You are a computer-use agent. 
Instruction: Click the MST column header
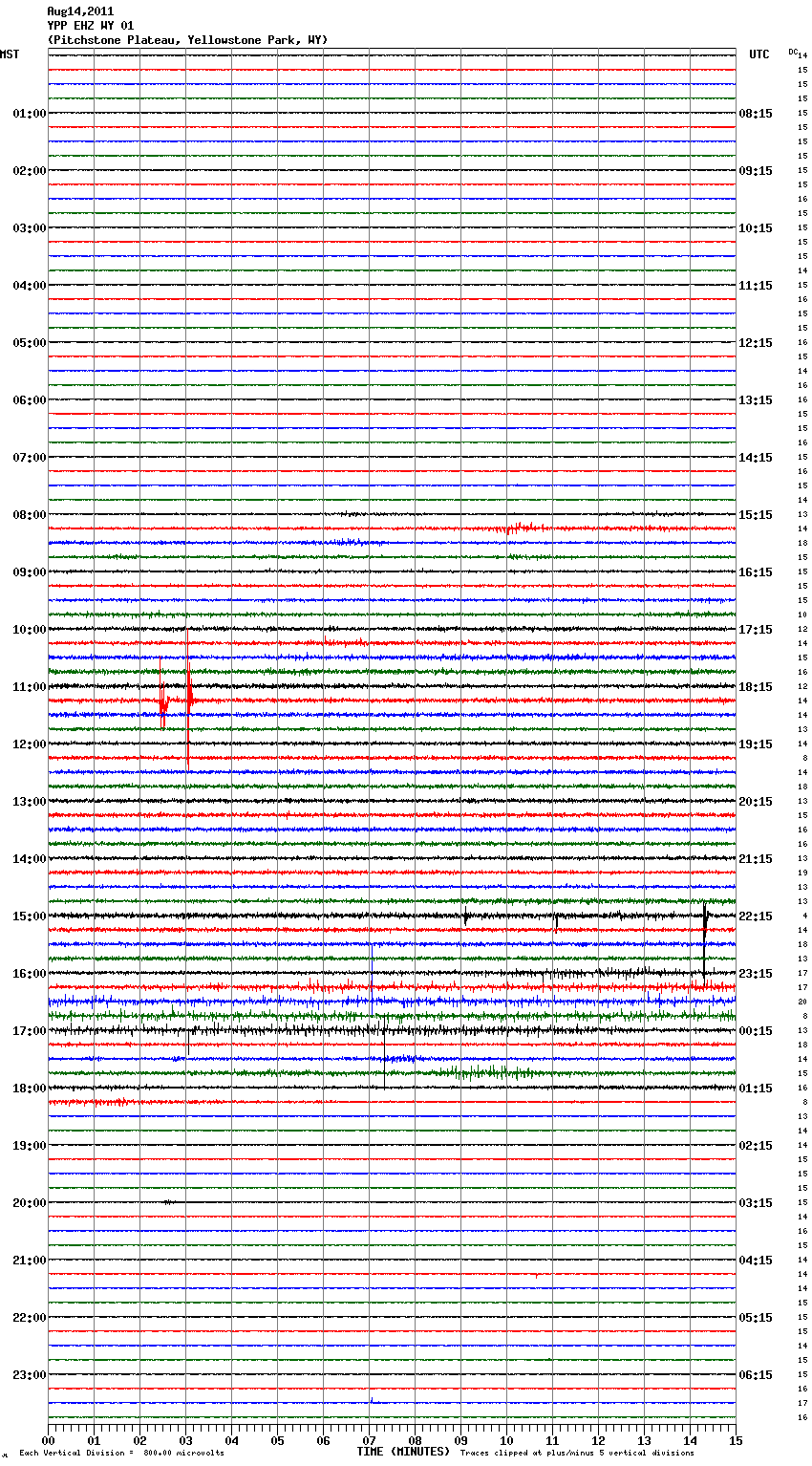[x=10, y=54]
